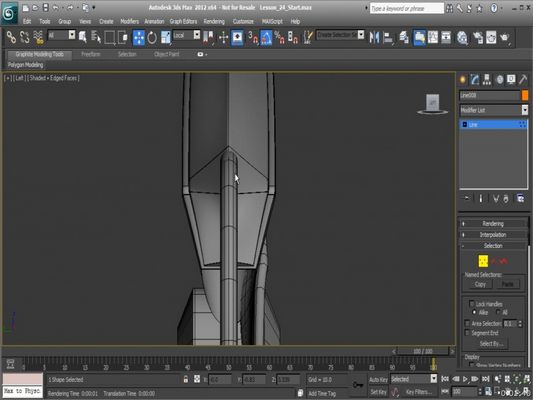Click the Select By... button

click(491, 344)
